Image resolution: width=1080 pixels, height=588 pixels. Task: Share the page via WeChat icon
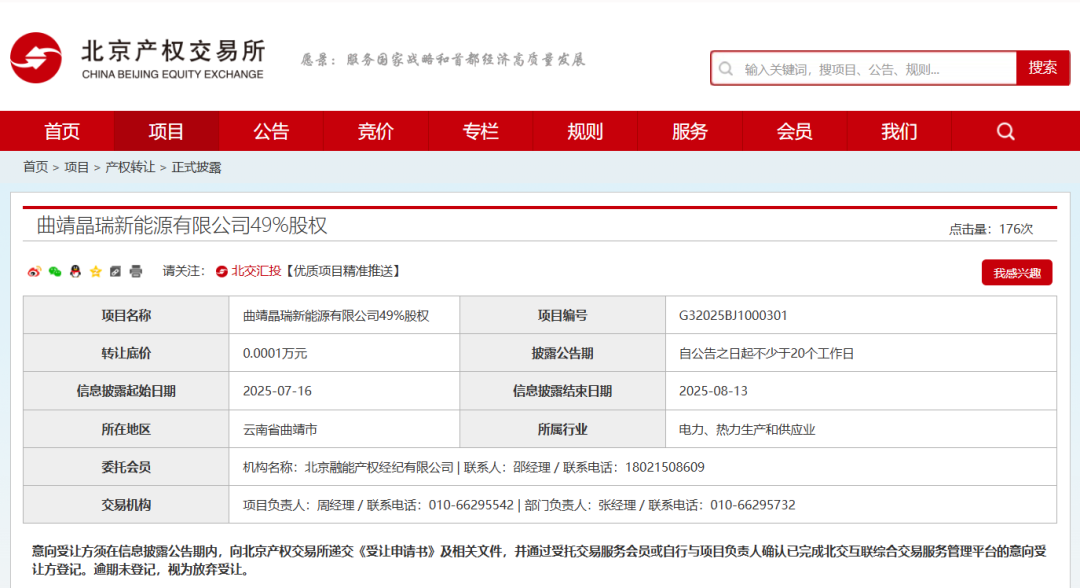54,271
